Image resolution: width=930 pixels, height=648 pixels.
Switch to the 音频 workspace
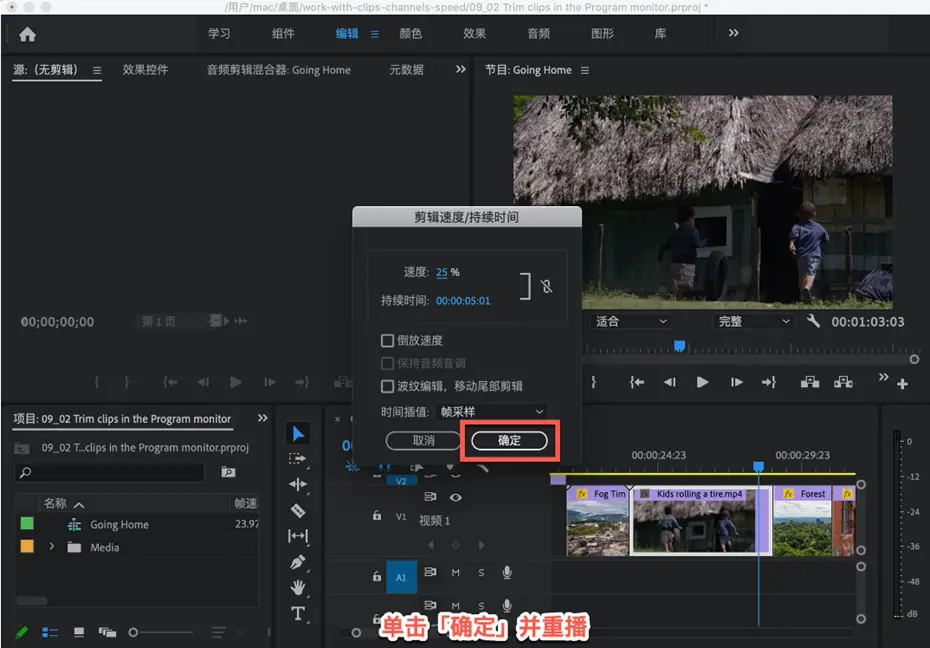539,33
